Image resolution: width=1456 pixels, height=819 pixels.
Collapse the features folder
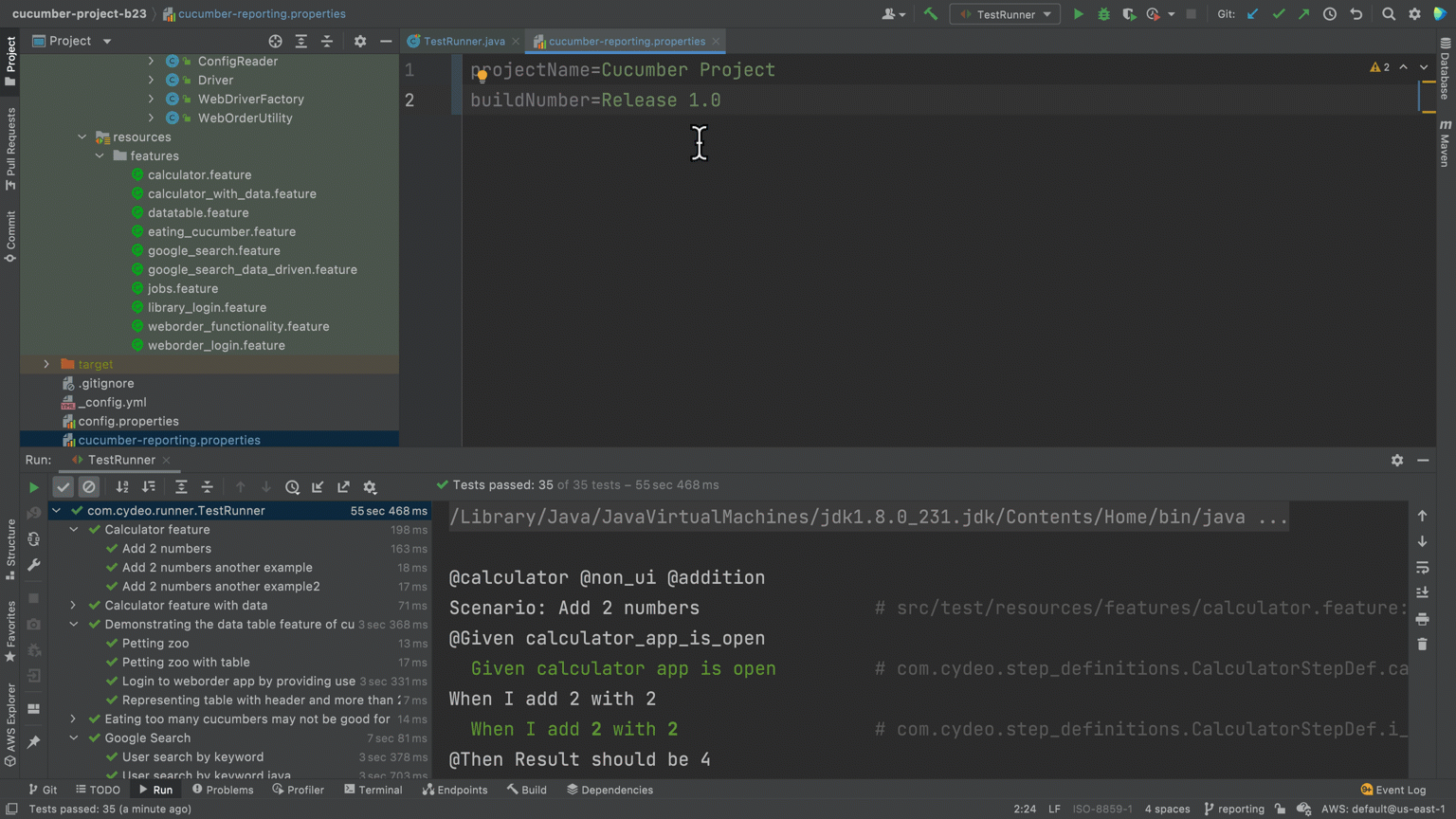pos(100,155)
